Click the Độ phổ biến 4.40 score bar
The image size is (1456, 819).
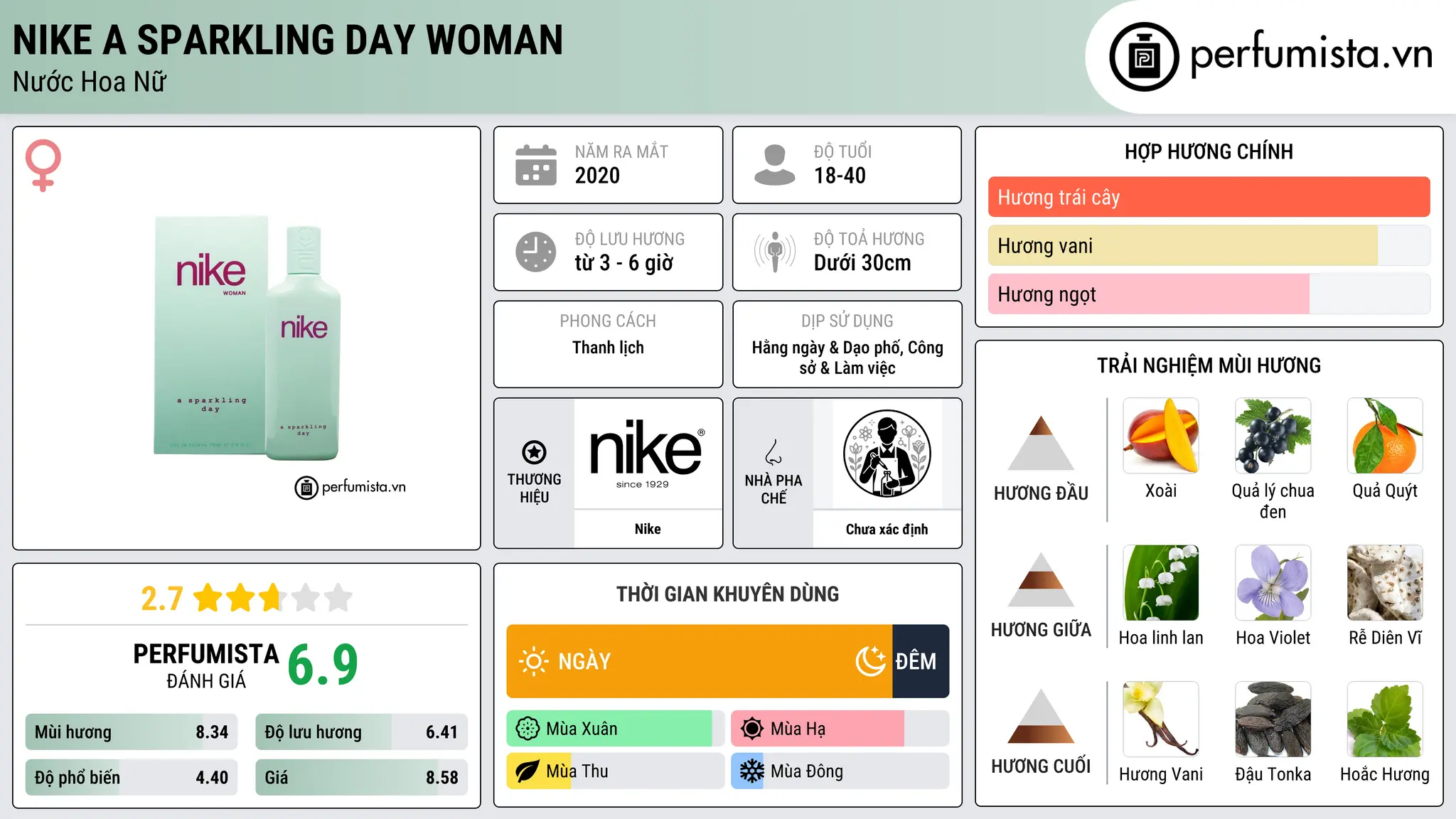(132, 777)
